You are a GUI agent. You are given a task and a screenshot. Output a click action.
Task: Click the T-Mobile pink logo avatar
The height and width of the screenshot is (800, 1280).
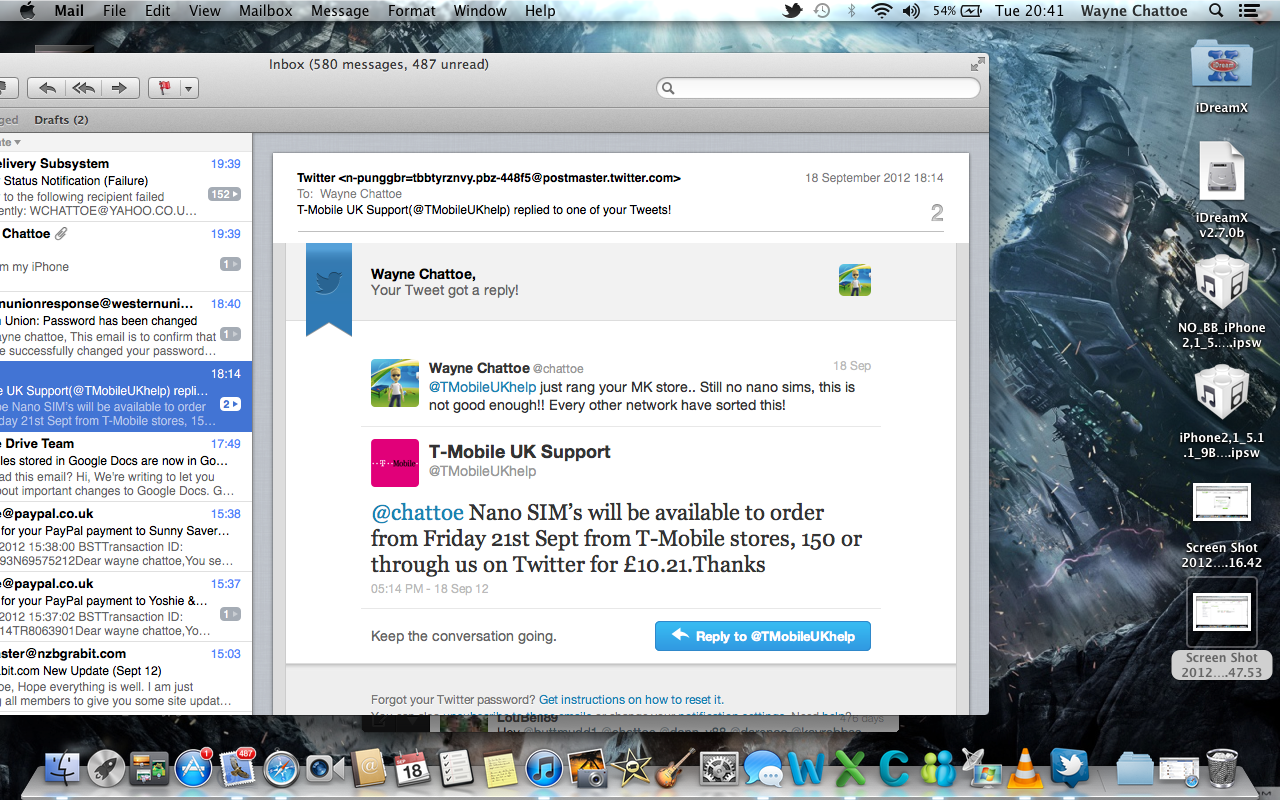point(395,463)
